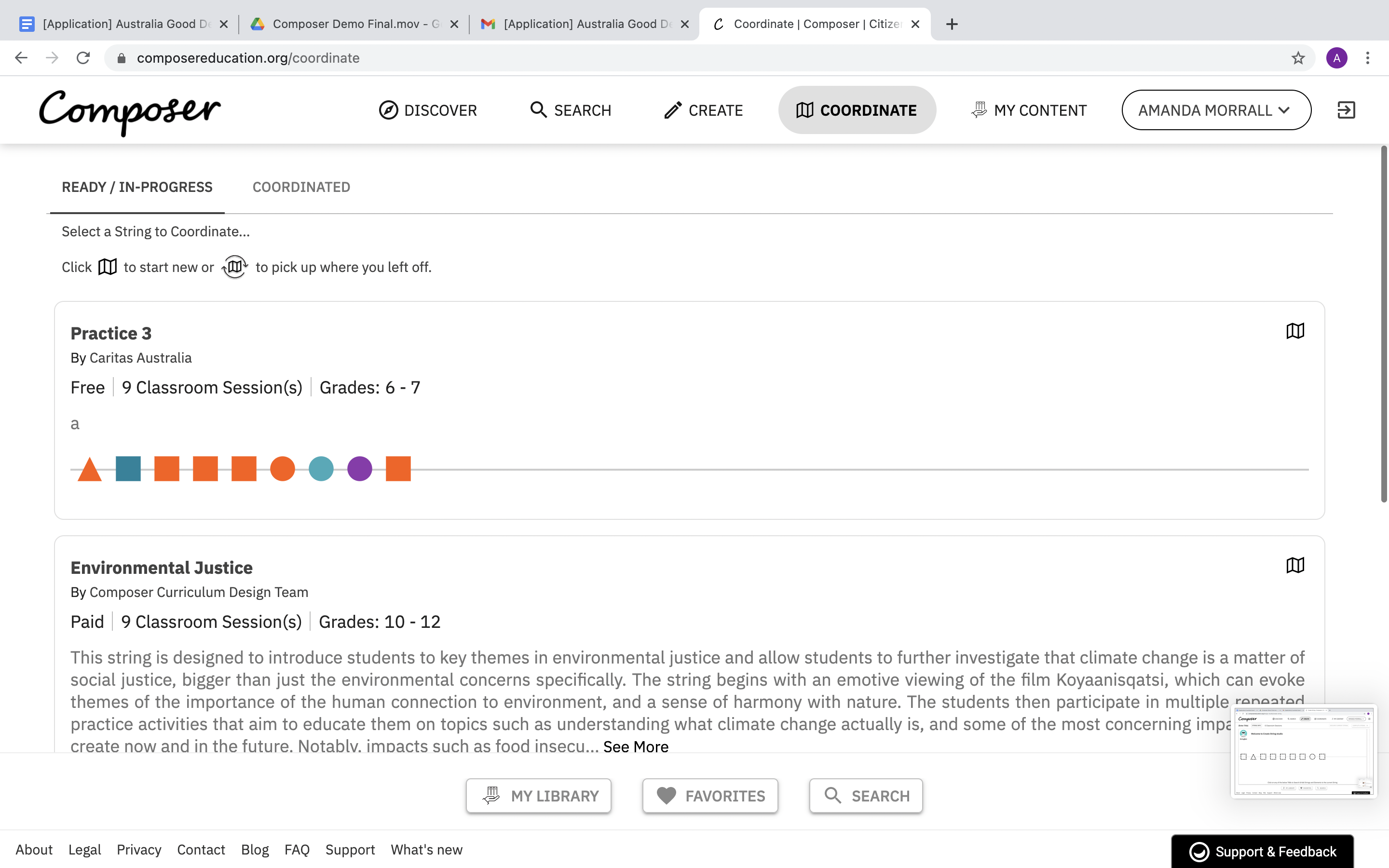Open the Privacy footer link

139,850
